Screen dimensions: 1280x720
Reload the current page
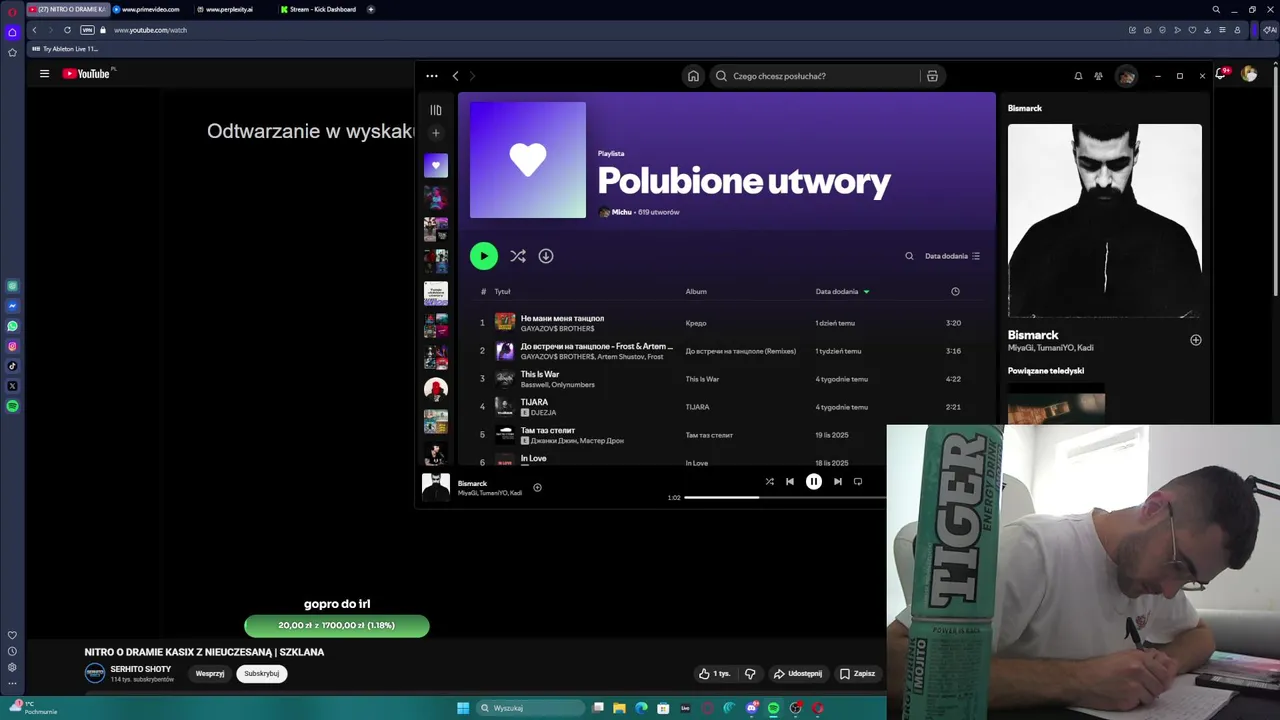point(67,30)
